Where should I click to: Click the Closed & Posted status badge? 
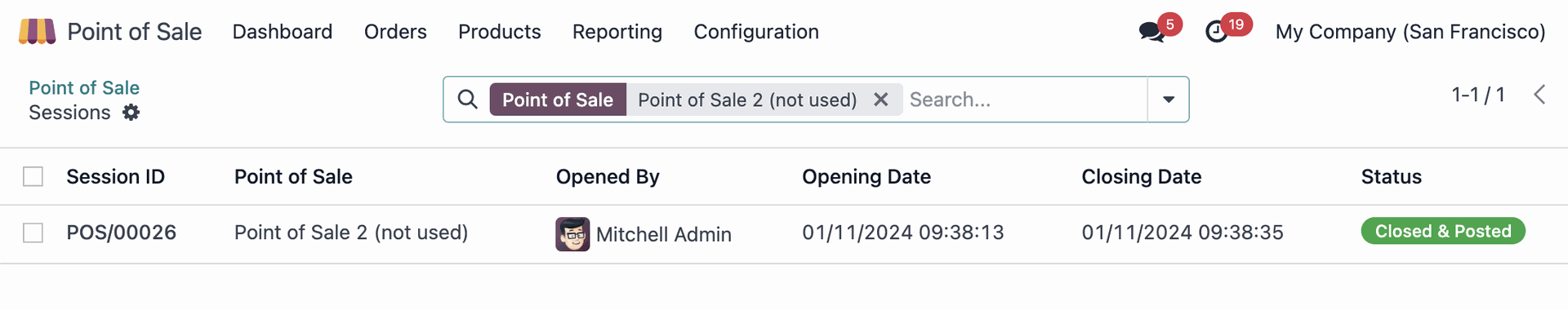pyautogui.click(x=1443, y=231)
